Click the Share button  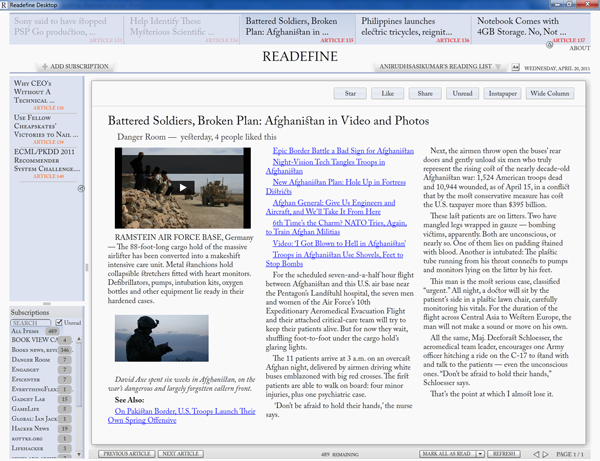[425, 93]
